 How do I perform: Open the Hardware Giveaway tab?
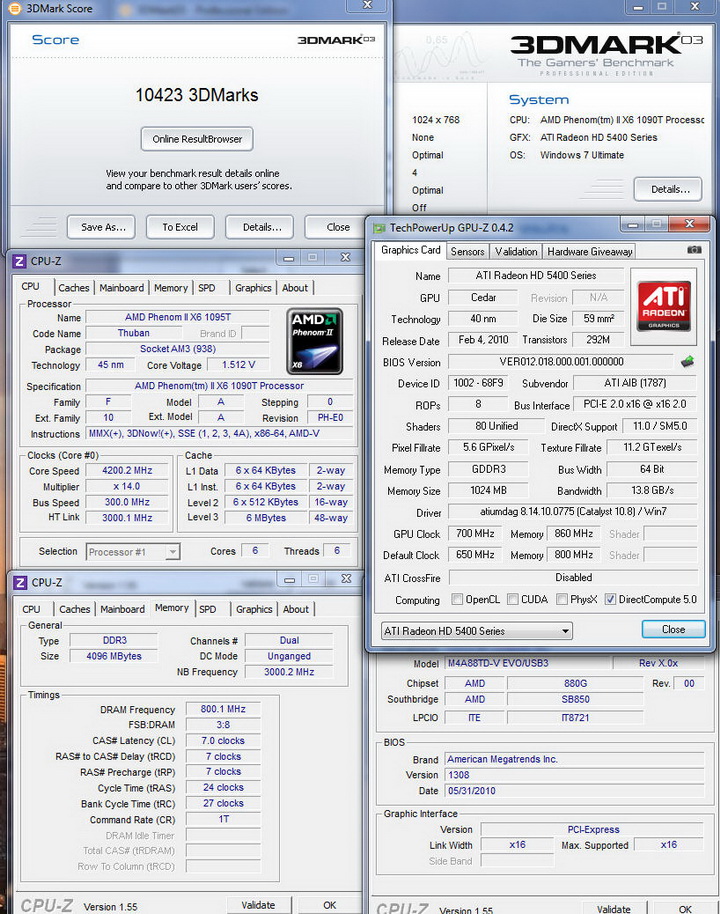coord(589,251)
